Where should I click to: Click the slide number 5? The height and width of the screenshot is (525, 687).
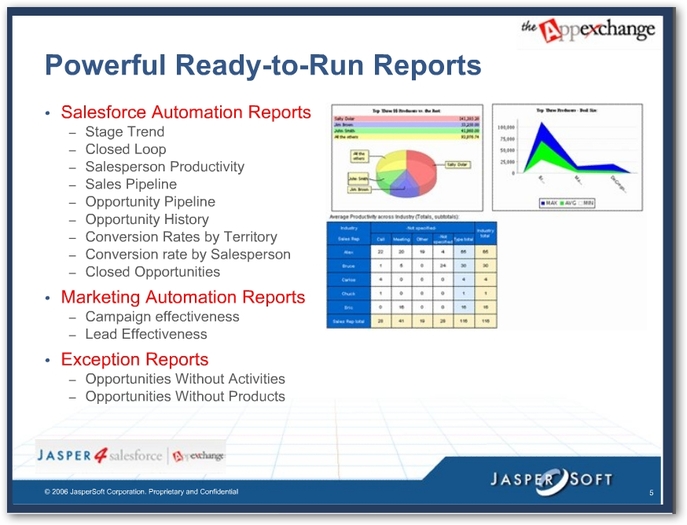coord(651,493)
